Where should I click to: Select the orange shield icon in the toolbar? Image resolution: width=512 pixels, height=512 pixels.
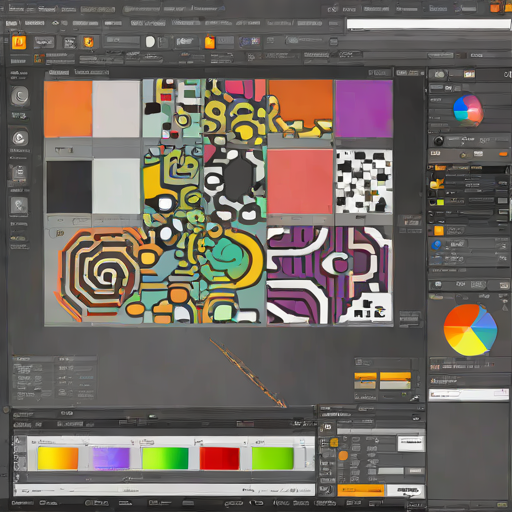coord(88,42)
